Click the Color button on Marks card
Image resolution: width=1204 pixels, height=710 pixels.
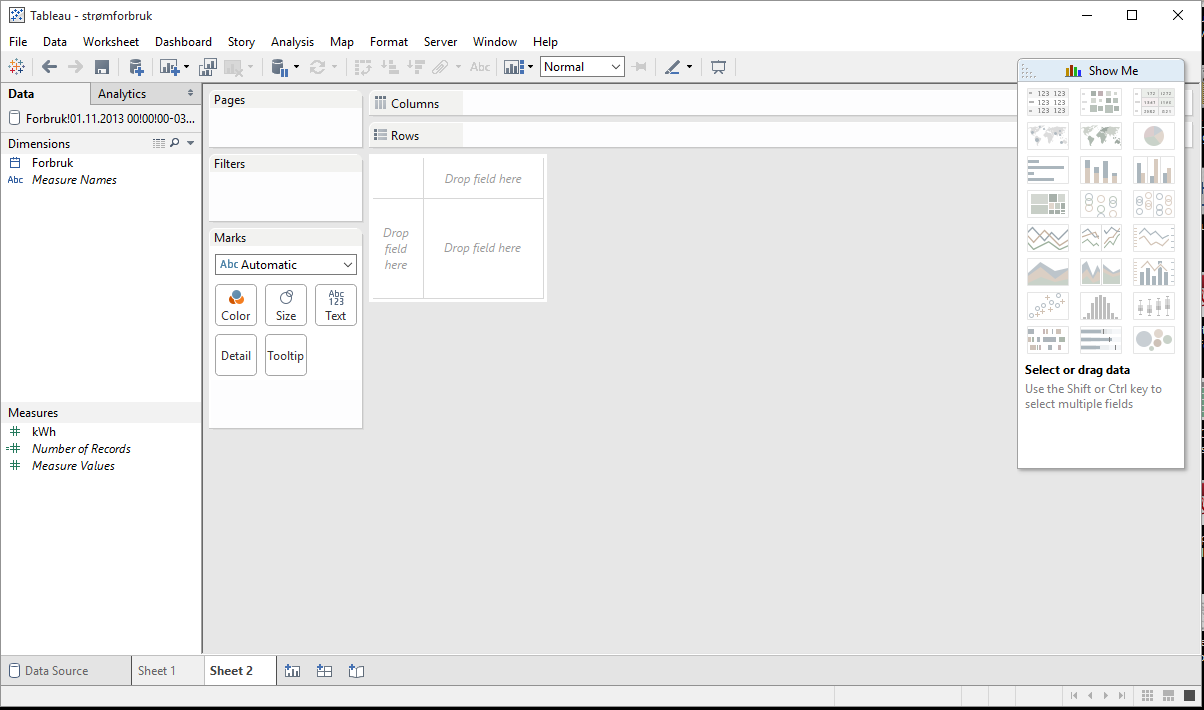click(x=236, y=305)
